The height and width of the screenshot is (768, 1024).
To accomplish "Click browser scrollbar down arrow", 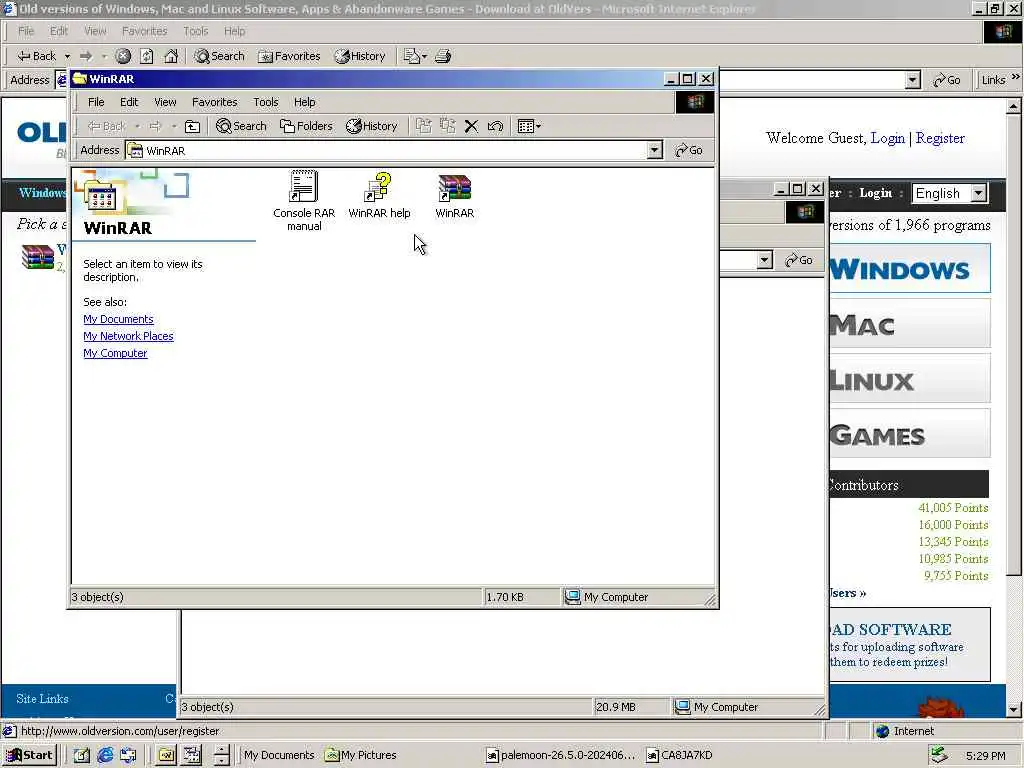I will tap(1014, 709).
